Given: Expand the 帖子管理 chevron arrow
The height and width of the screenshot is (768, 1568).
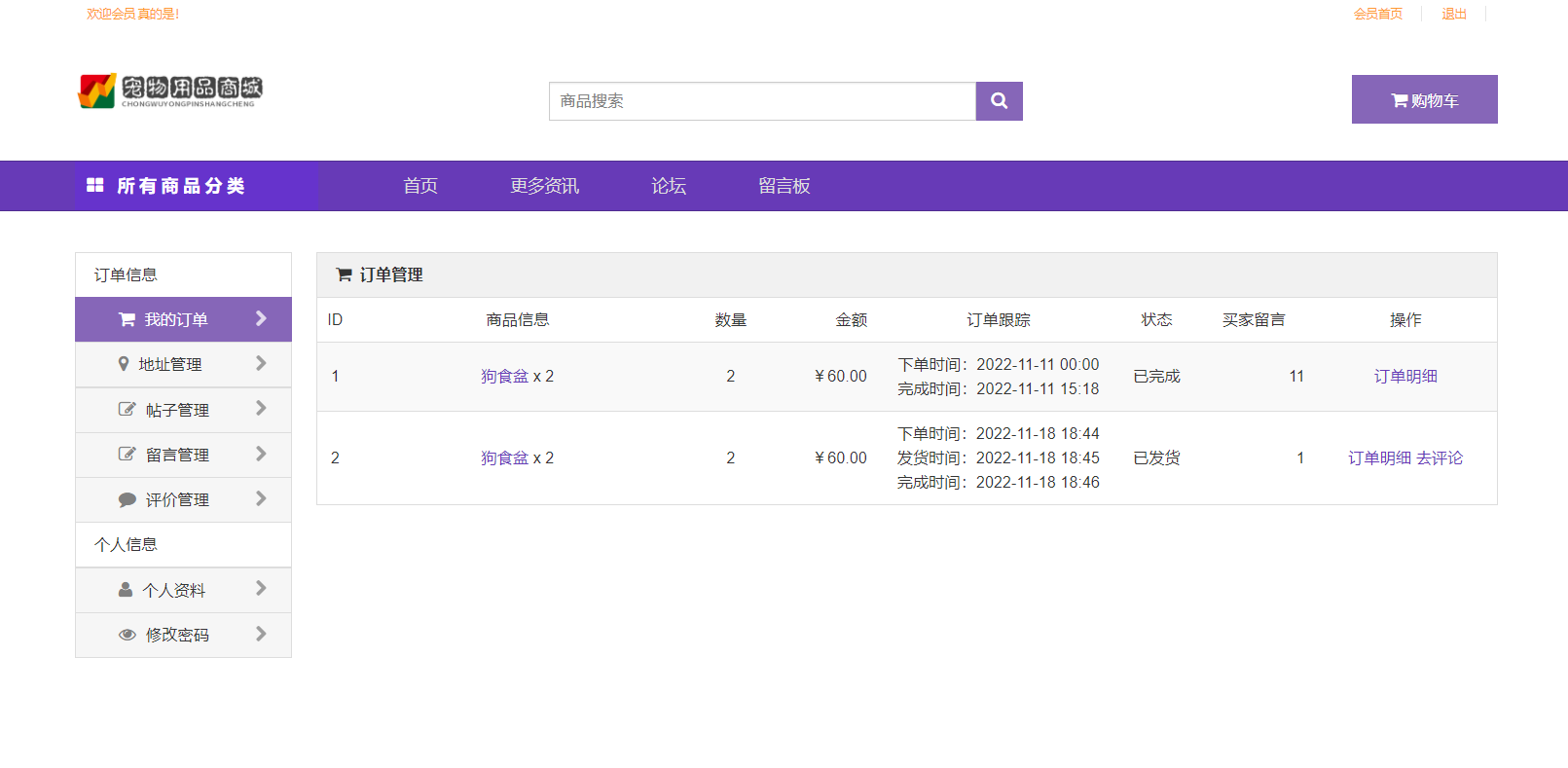Looking at the screenshot, I should tap(261, 408).
